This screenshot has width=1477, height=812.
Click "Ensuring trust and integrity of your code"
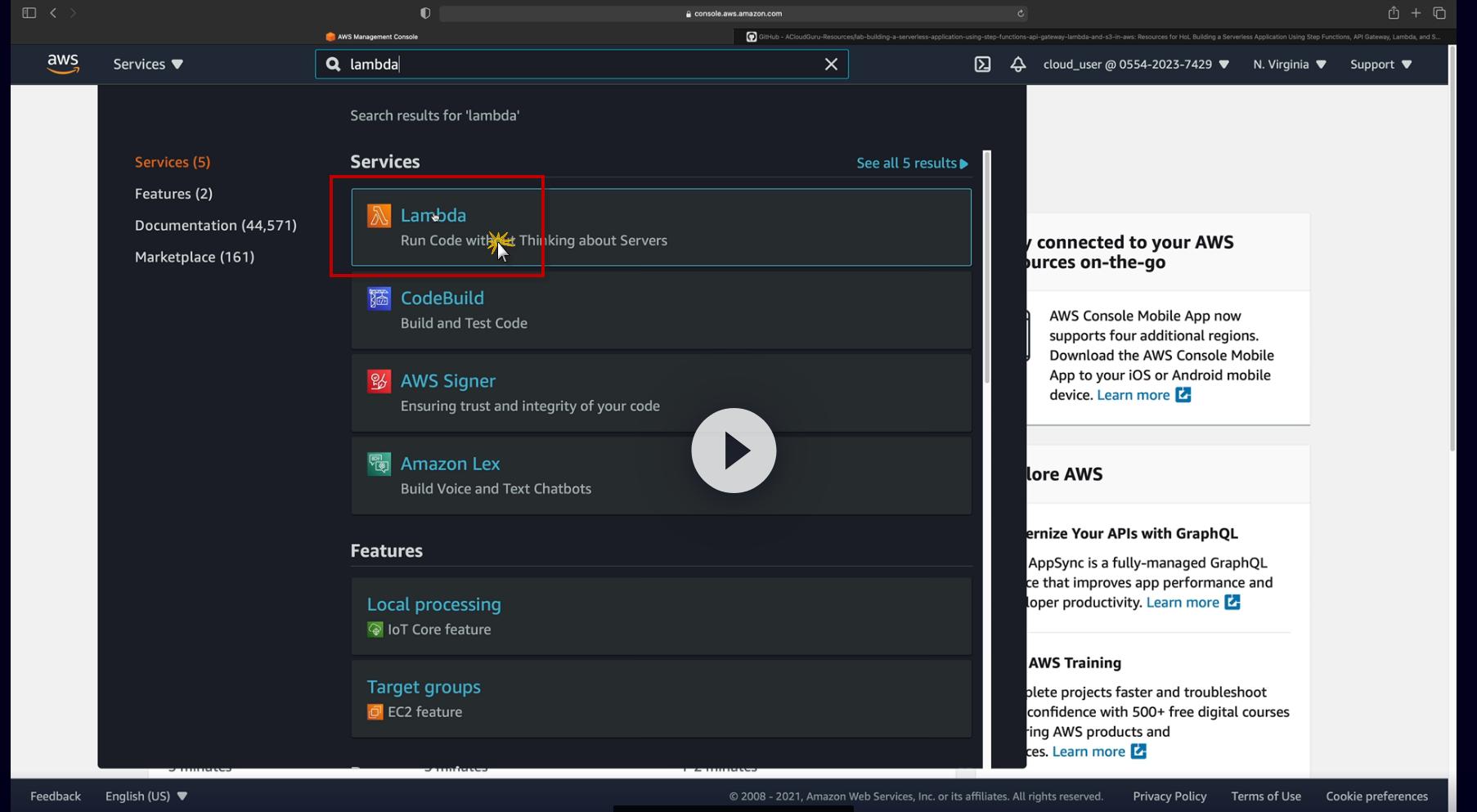tap(530, 406)
